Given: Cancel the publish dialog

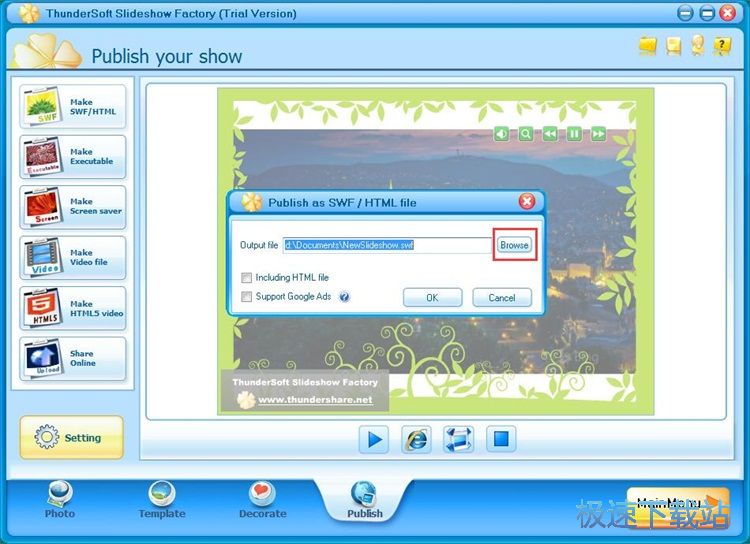Looking at the screenshot, I should point(502,297).
